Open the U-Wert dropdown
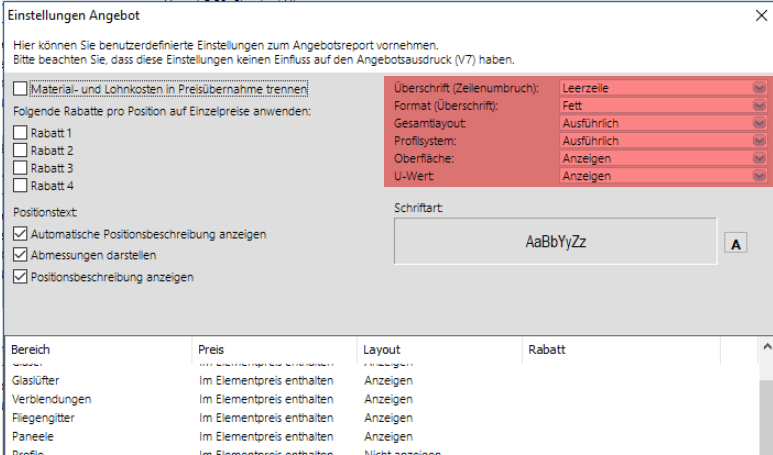This screenshot has width=773, height=455. click(x=759, y=176)
